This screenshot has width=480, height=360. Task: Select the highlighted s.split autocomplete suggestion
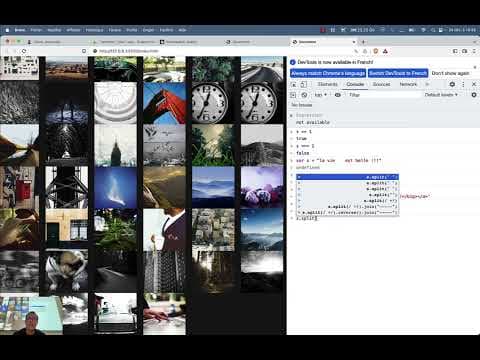tap(347, 177)
